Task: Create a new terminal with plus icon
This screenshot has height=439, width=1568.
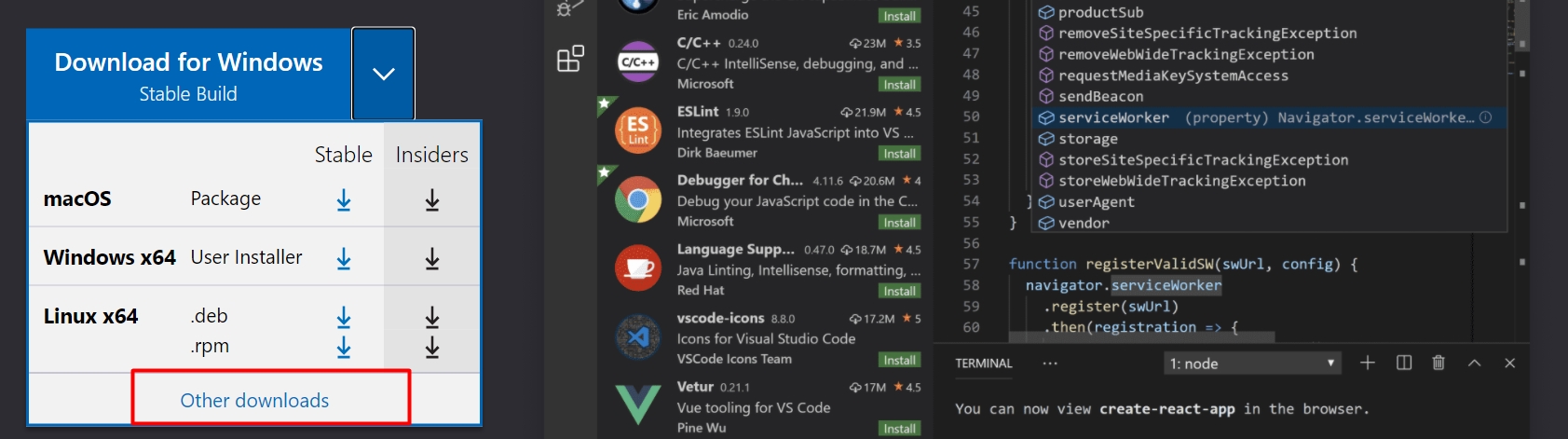Action: coord(1368,363)
